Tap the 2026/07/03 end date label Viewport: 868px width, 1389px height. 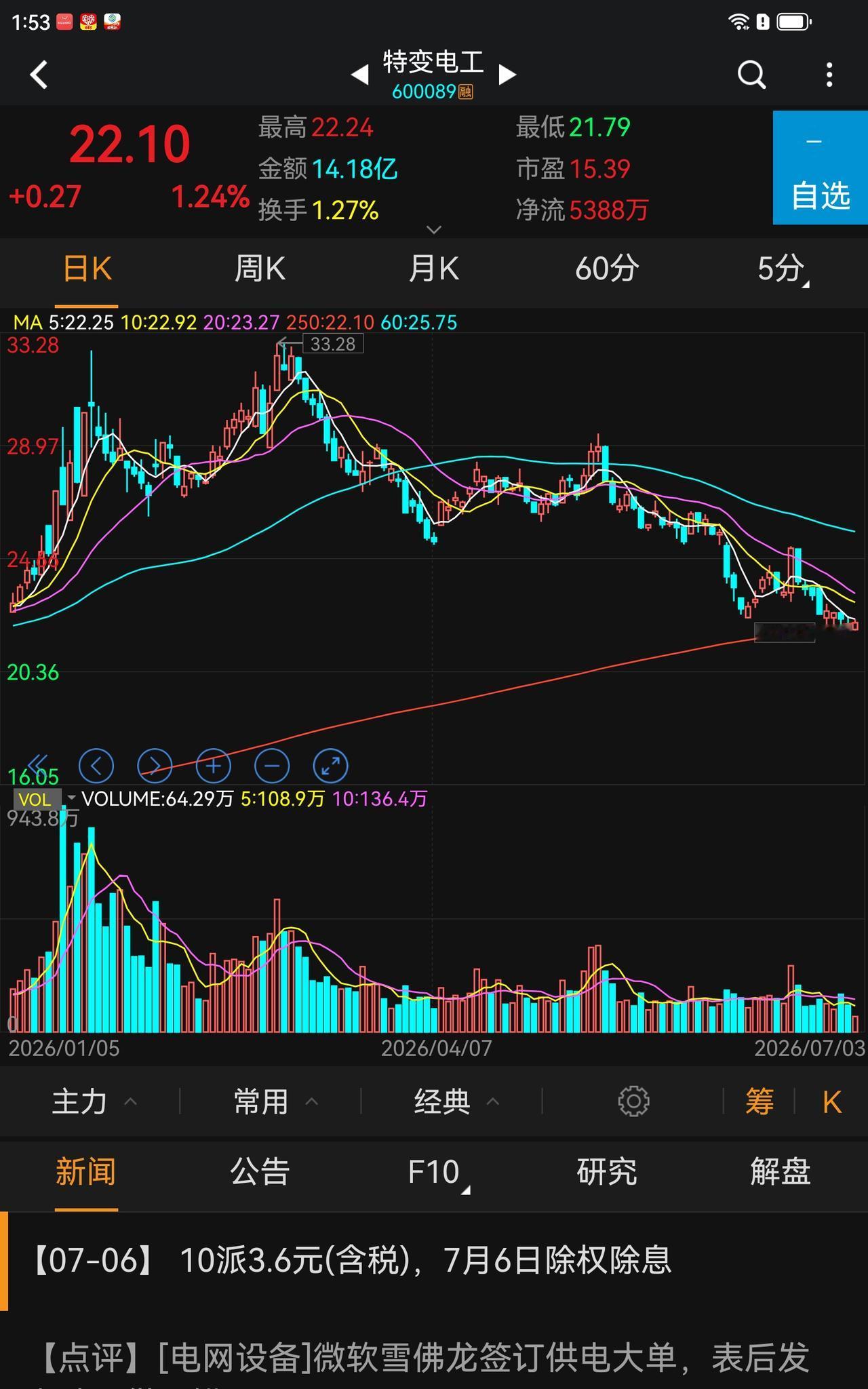pyautogui.click(x=810, y=1048)
